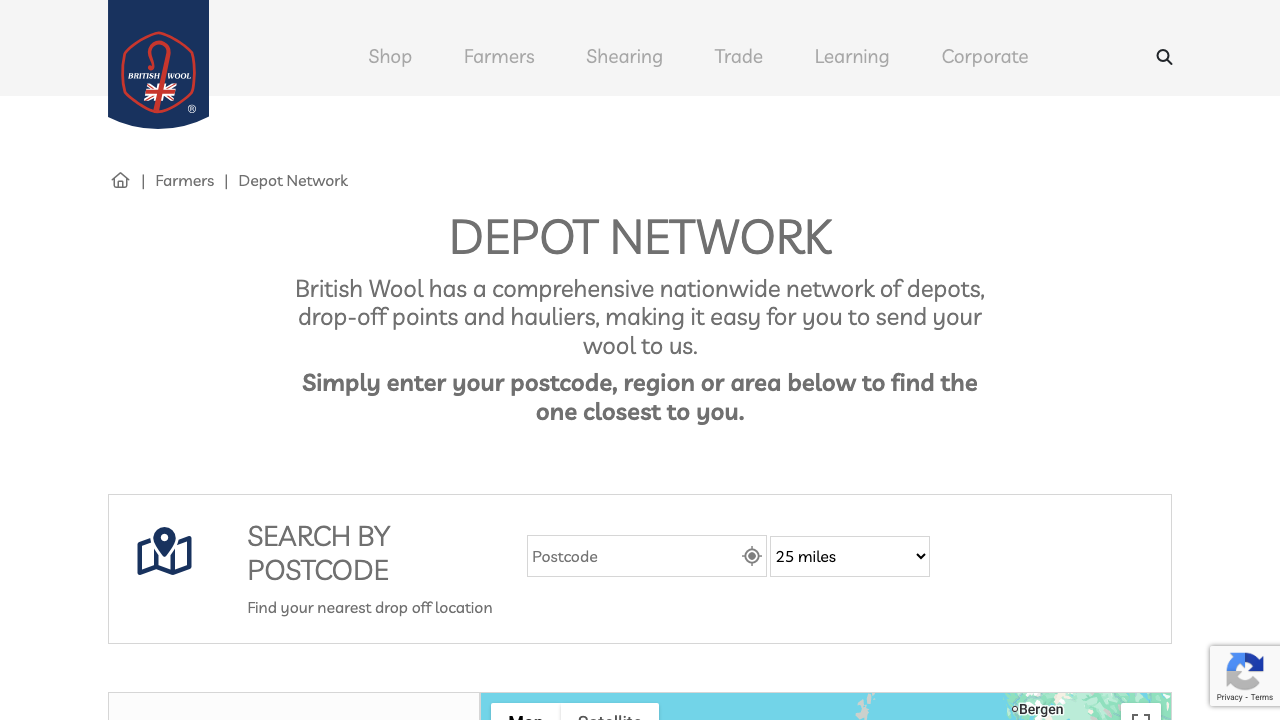Open the Learning menu

(x=851, y=57)
